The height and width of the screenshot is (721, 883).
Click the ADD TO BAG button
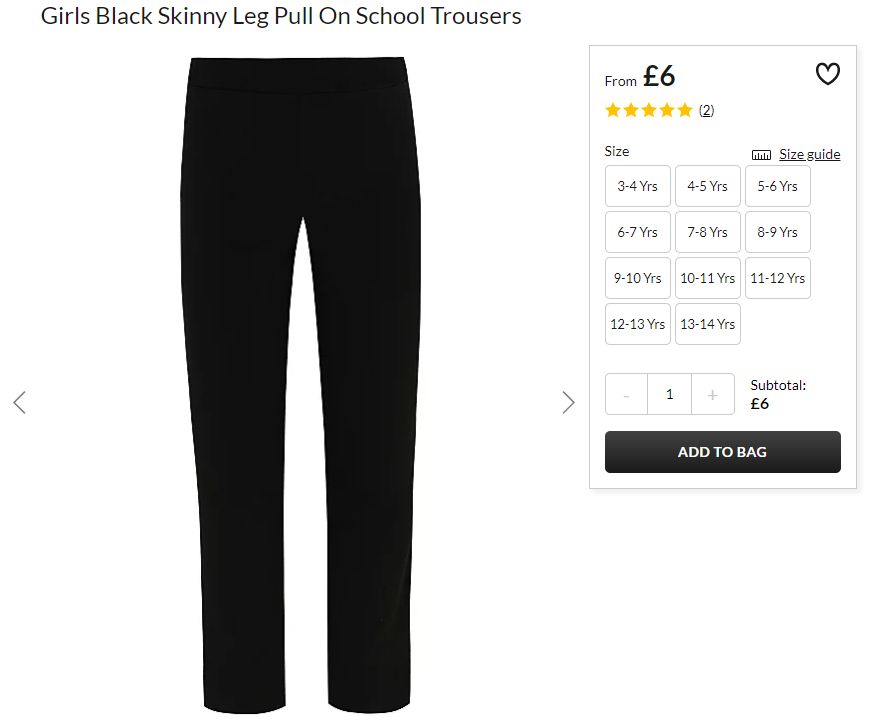pyautogui.click(x=723, y=452)
